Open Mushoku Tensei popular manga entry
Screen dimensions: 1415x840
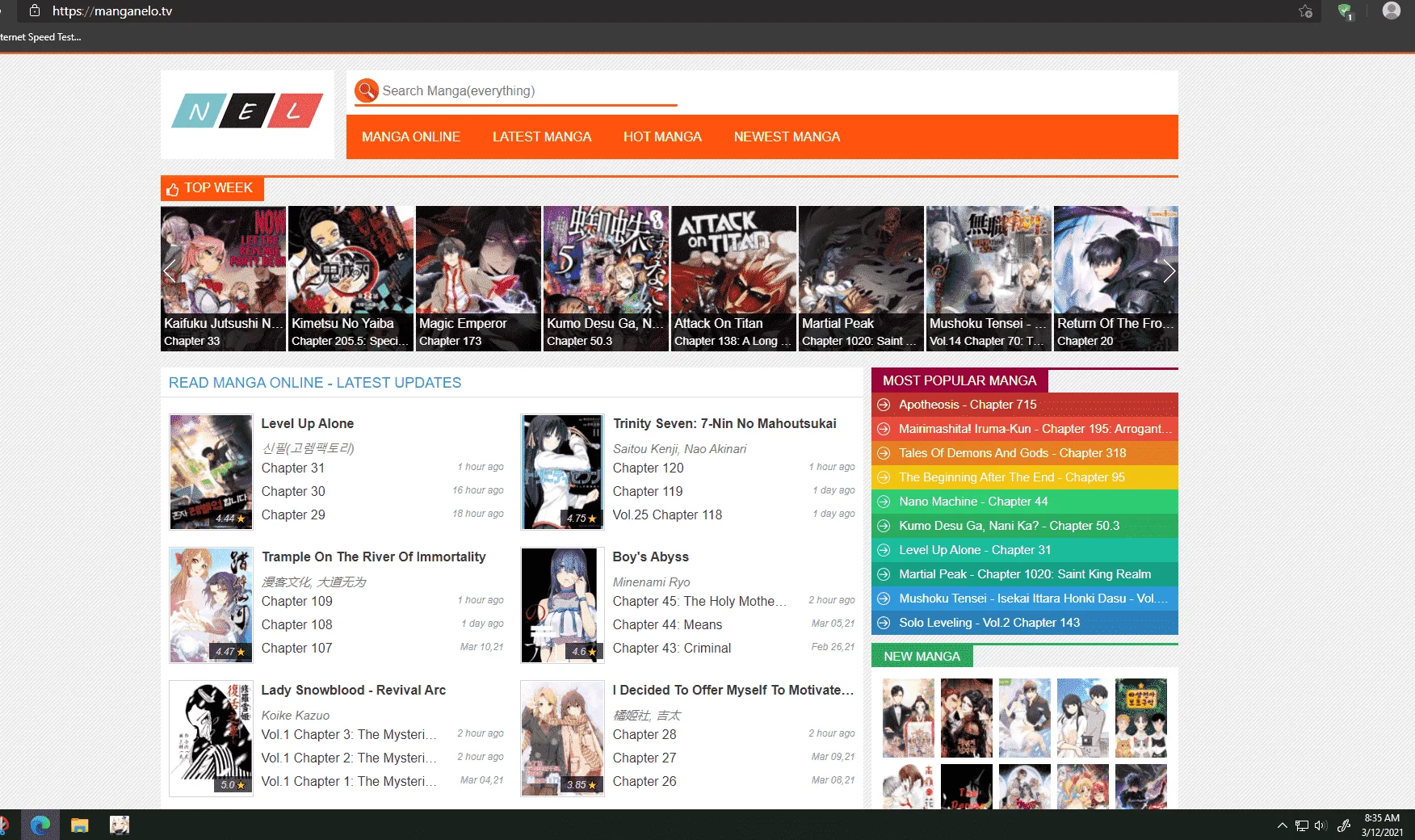point(1025,598)
